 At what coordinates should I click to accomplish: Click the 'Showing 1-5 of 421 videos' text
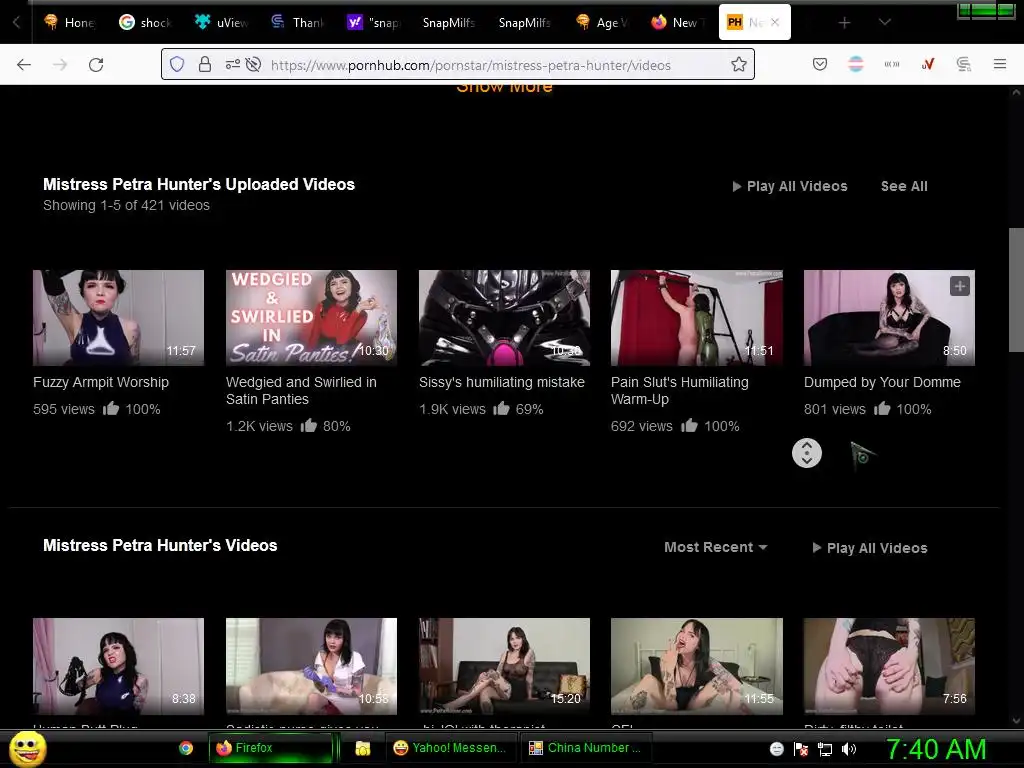(x=126, y=205)
